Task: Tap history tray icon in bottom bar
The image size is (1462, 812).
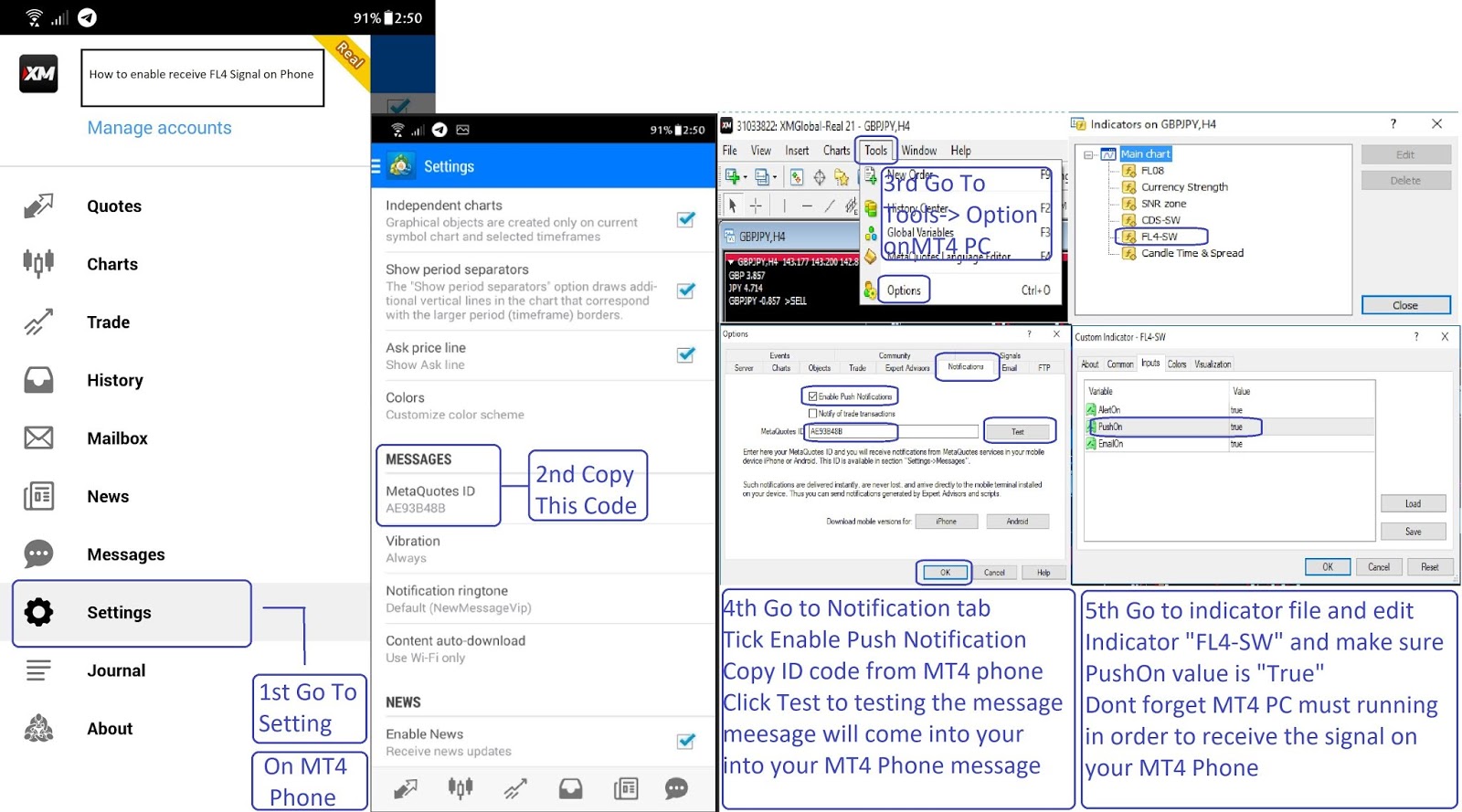Action: [570, 788]
